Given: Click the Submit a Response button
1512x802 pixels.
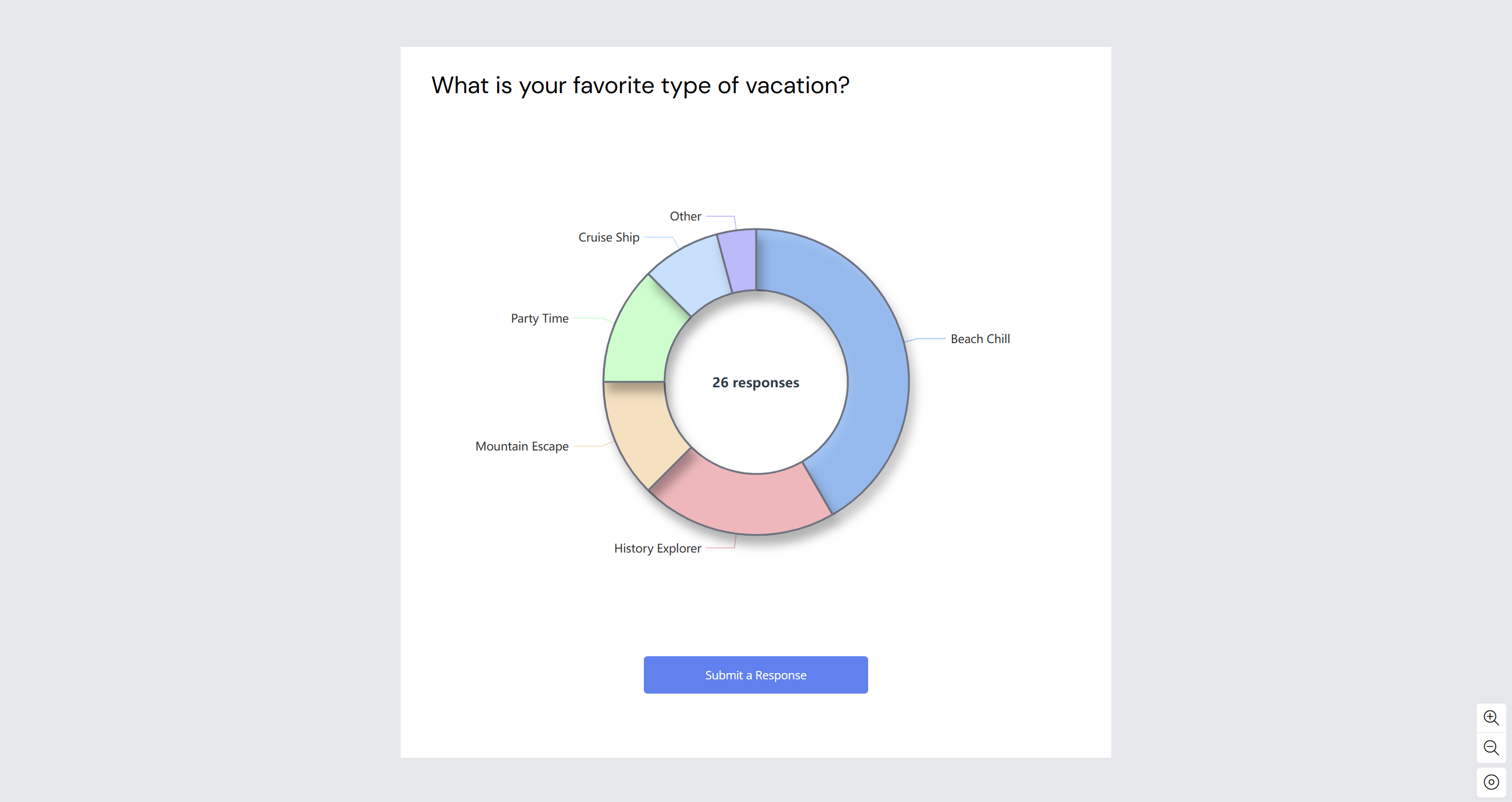Looking at the screenshot, I should (x=755, y=675).
